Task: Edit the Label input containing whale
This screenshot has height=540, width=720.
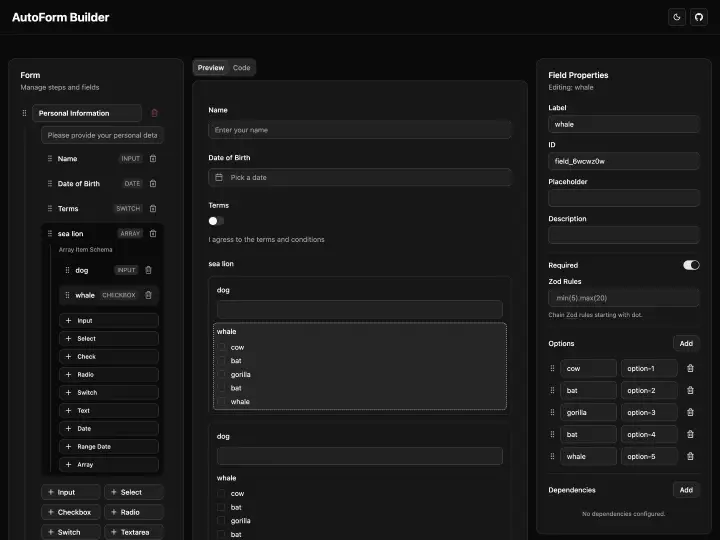Action: (624, 124)
